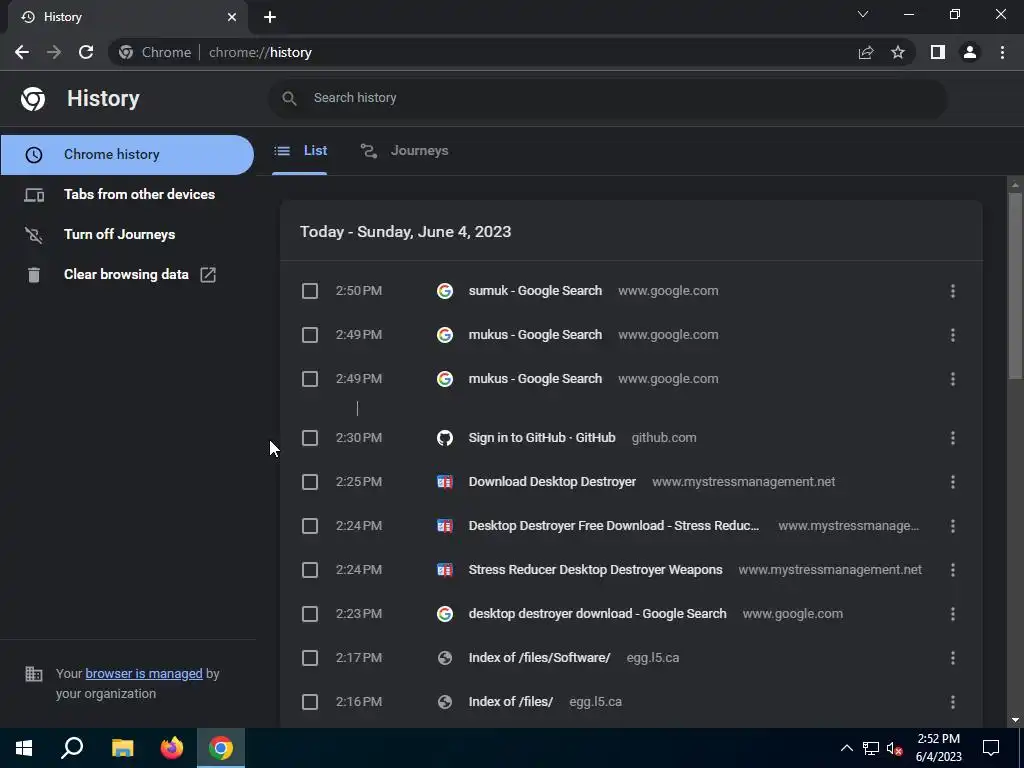Open the Sign in to GitHub history link

pos(541,438)
